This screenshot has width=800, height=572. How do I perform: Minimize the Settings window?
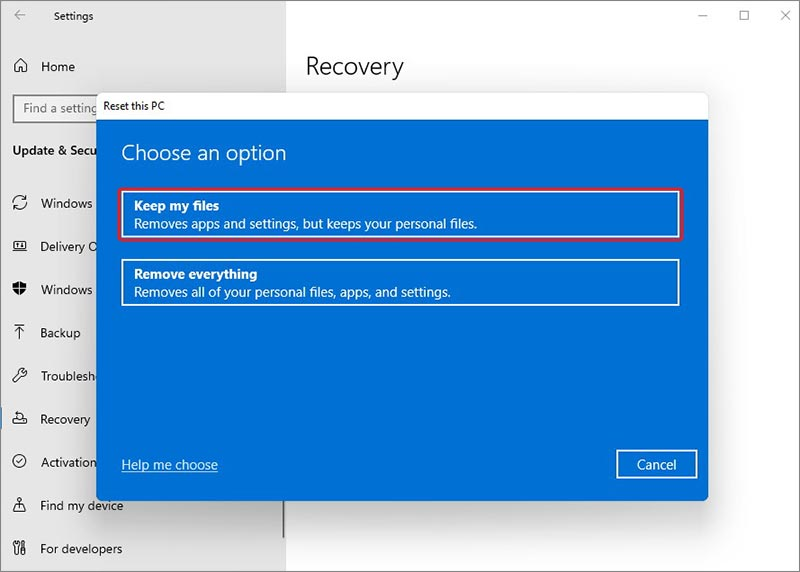(703, 16)
